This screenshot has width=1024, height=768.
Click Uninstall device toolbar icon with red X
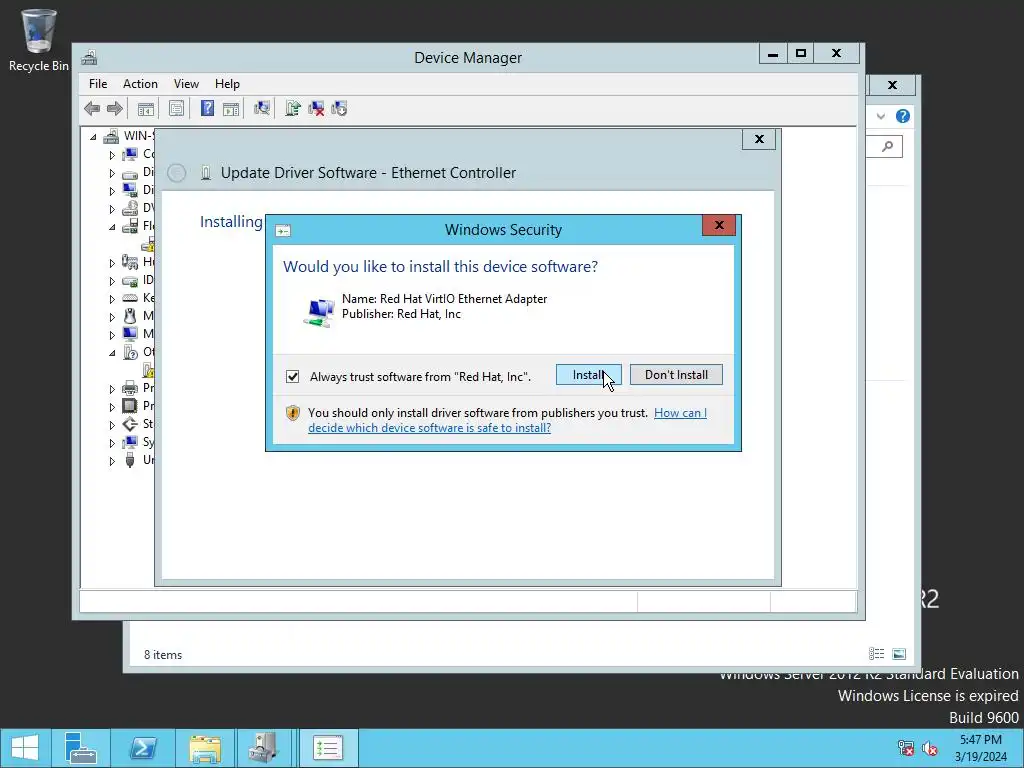tap(316, 108)
